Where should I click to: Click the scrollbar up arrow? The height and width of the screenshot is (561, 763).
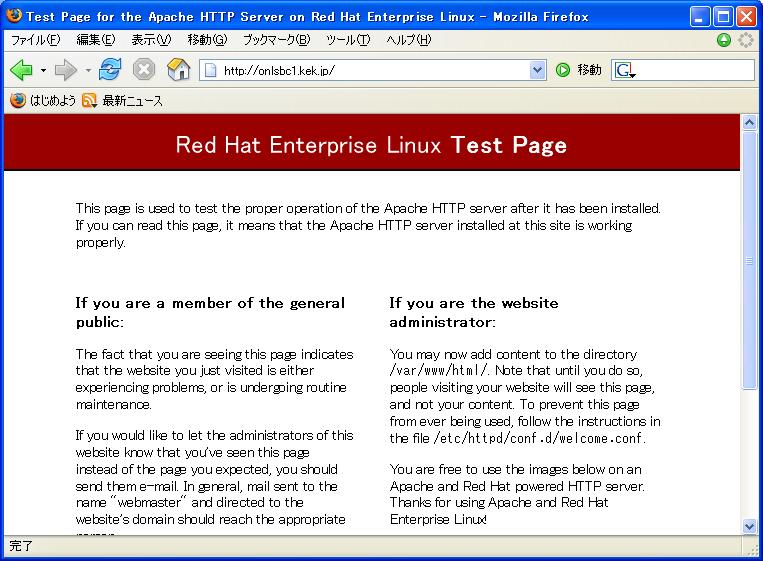tap(749, 122)
